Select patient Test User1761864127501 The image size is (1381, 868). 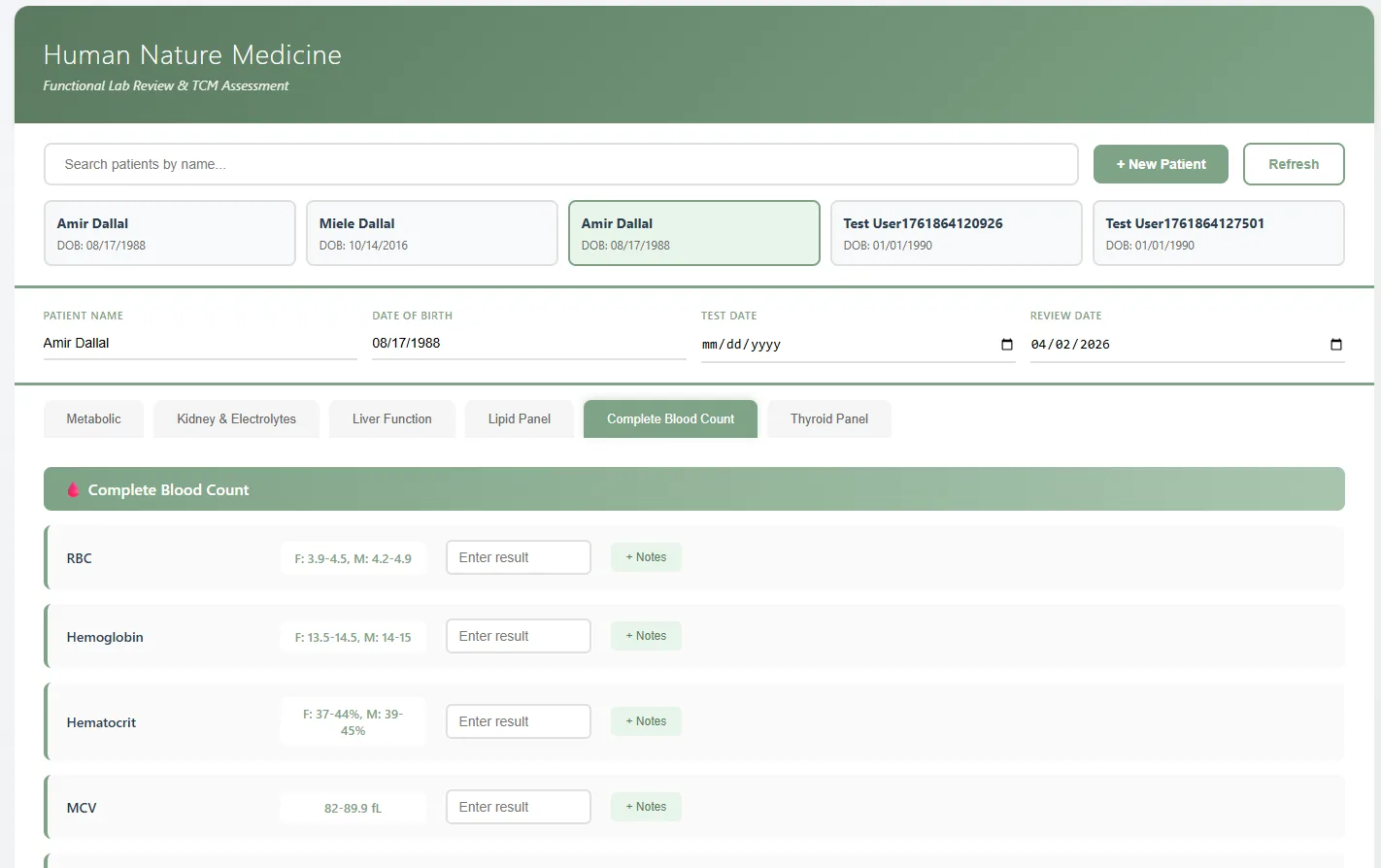(1219, 233)
